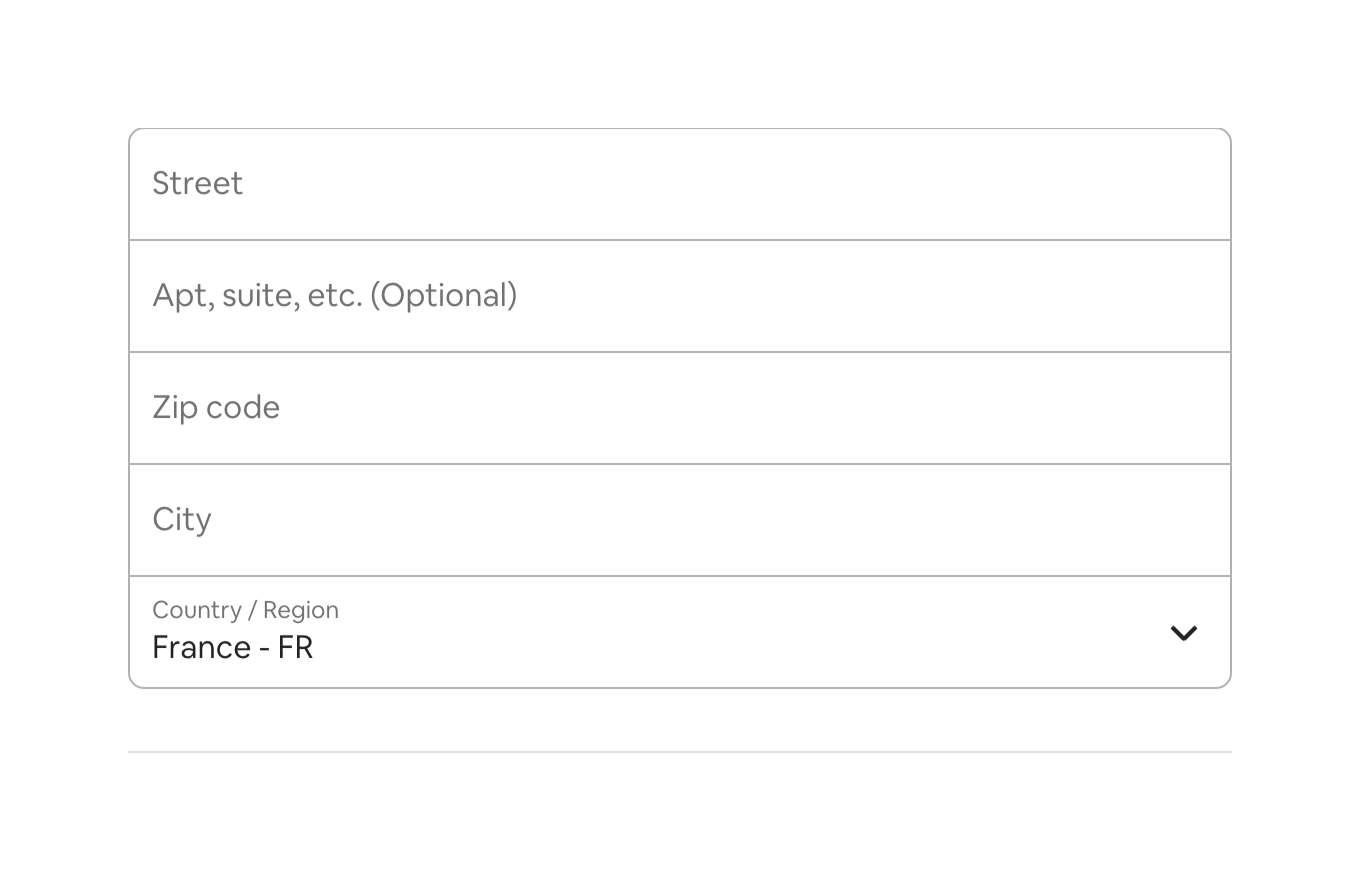This screenshot has height=882, width=1360.
Task: Click the 'Country / Region' label
Action: tap(245, 610)
